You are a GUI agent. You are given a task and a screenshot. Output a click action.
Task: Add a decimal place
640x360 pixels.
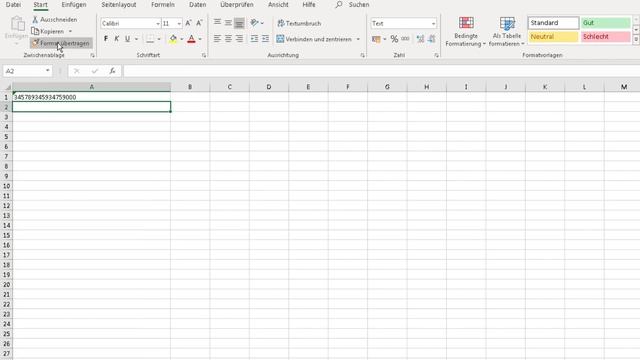click(420, 39)
